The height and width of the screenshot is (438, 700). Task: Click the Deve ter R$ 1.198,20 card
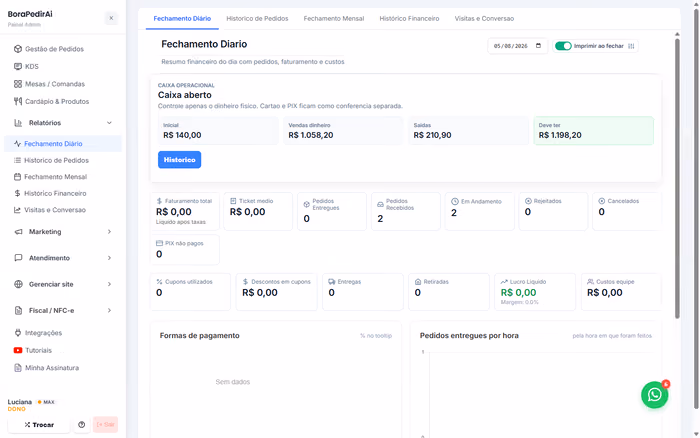click(593, 131)
